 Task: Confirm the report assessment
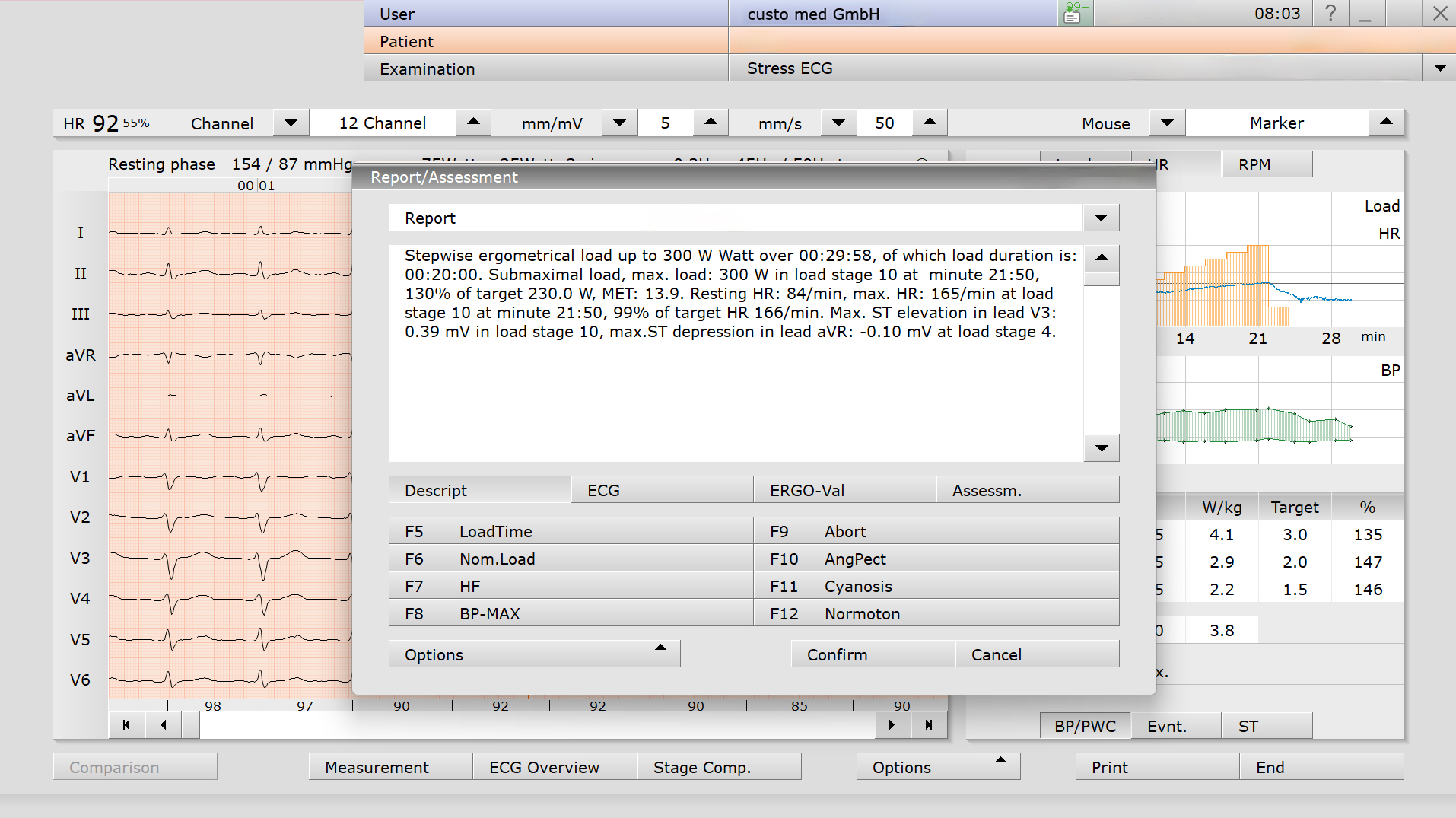[873, 654]
